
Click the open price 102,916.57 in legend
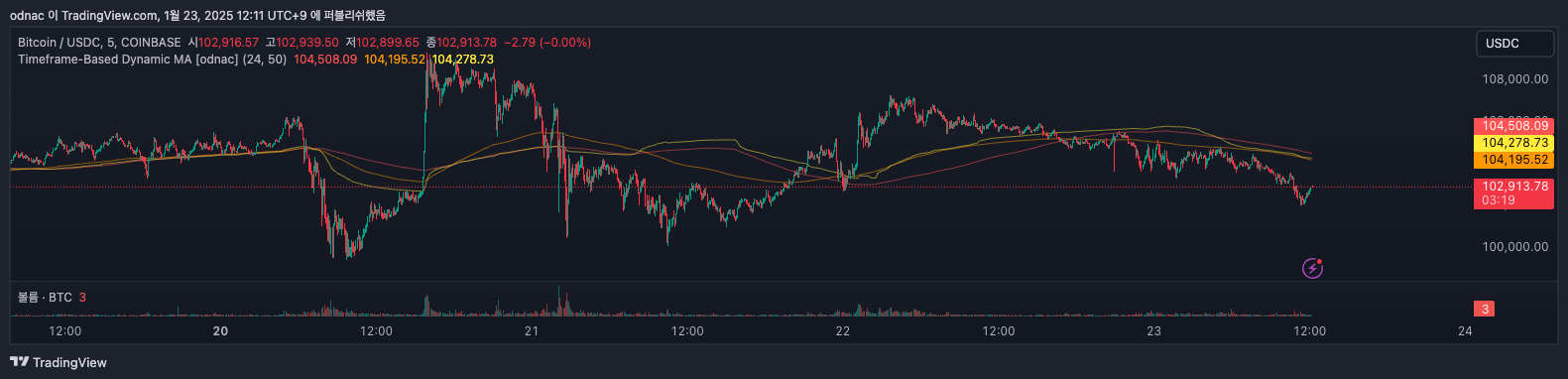click(228, 43)
